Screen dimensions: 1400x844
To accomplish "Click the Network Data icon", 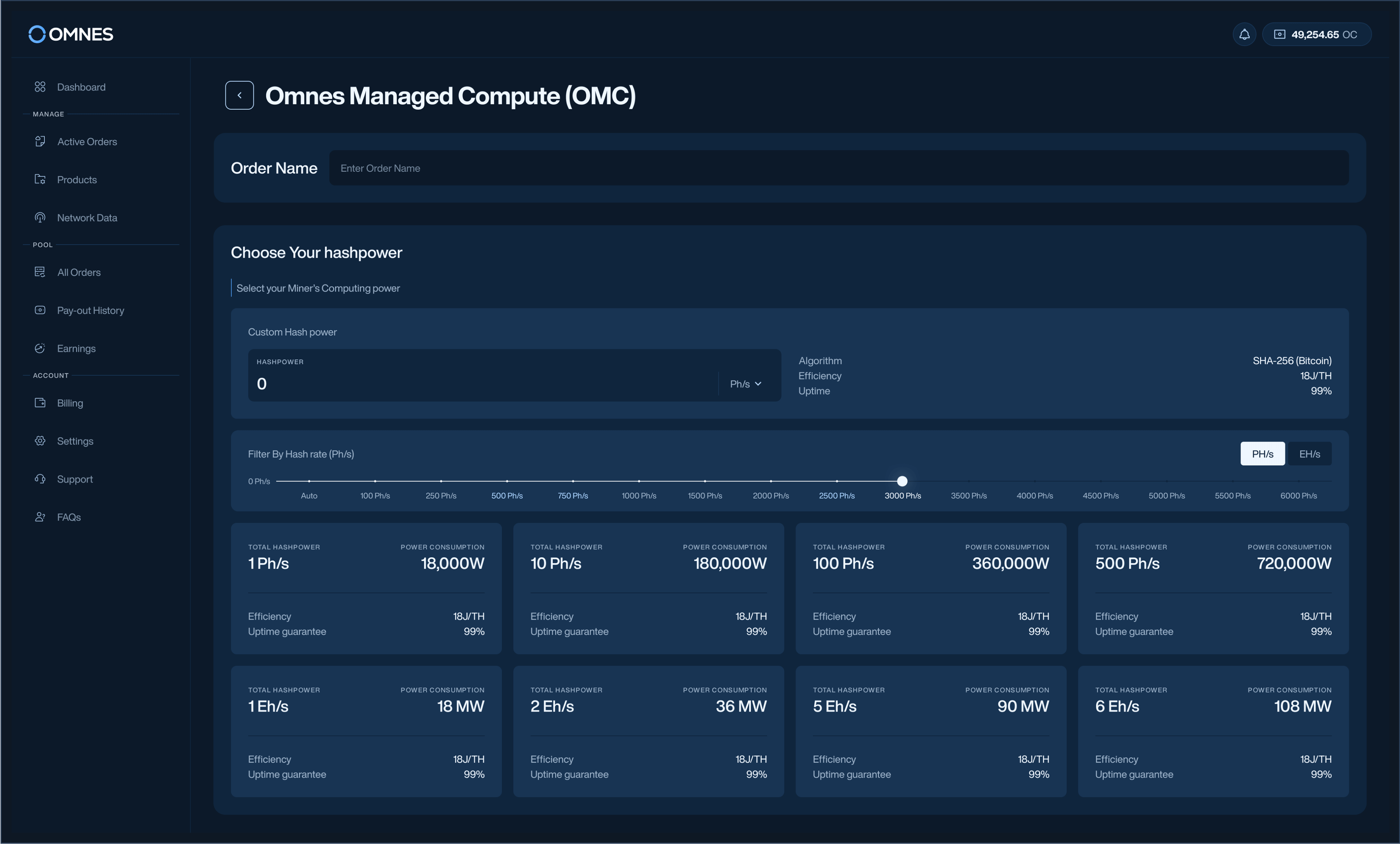I will pos(40,218).
